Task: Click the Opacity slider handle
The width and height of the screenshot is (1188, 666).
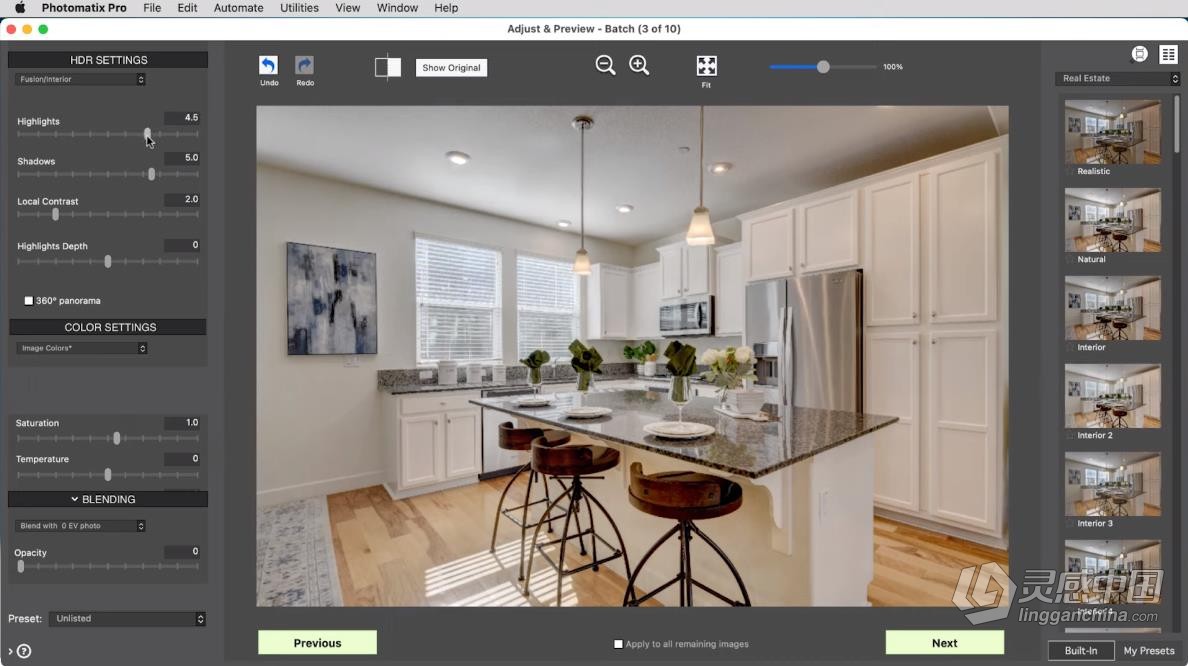Action: point(20,566)
